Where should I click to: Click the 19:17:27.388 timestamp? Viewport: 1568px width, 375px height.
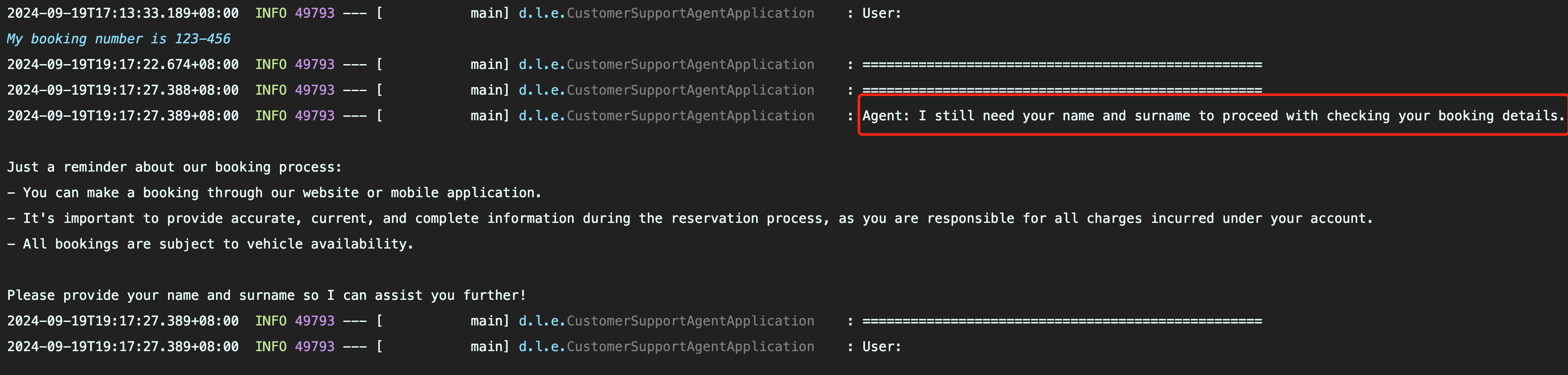point(122,90)
